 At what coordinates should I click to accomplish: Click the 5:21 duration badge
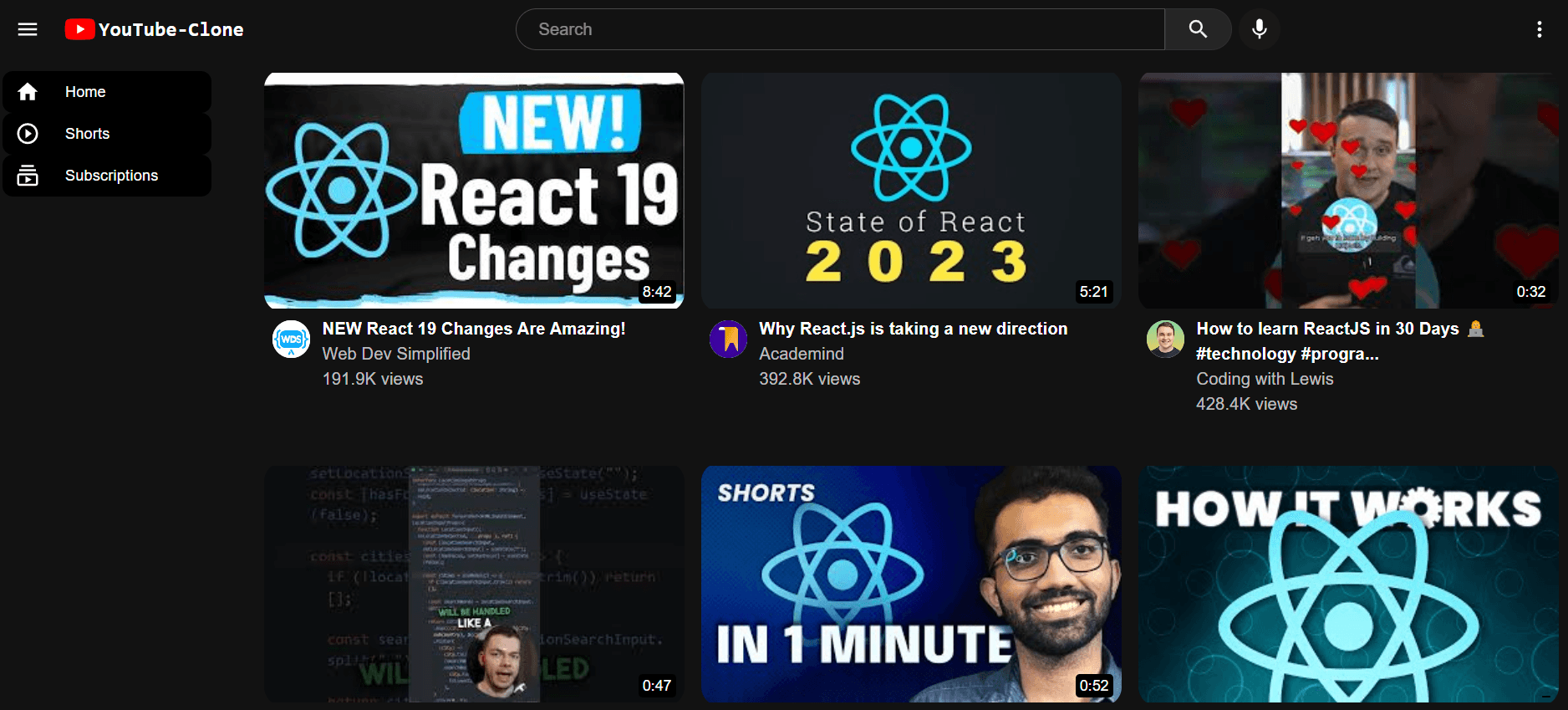coord(1094,292)
